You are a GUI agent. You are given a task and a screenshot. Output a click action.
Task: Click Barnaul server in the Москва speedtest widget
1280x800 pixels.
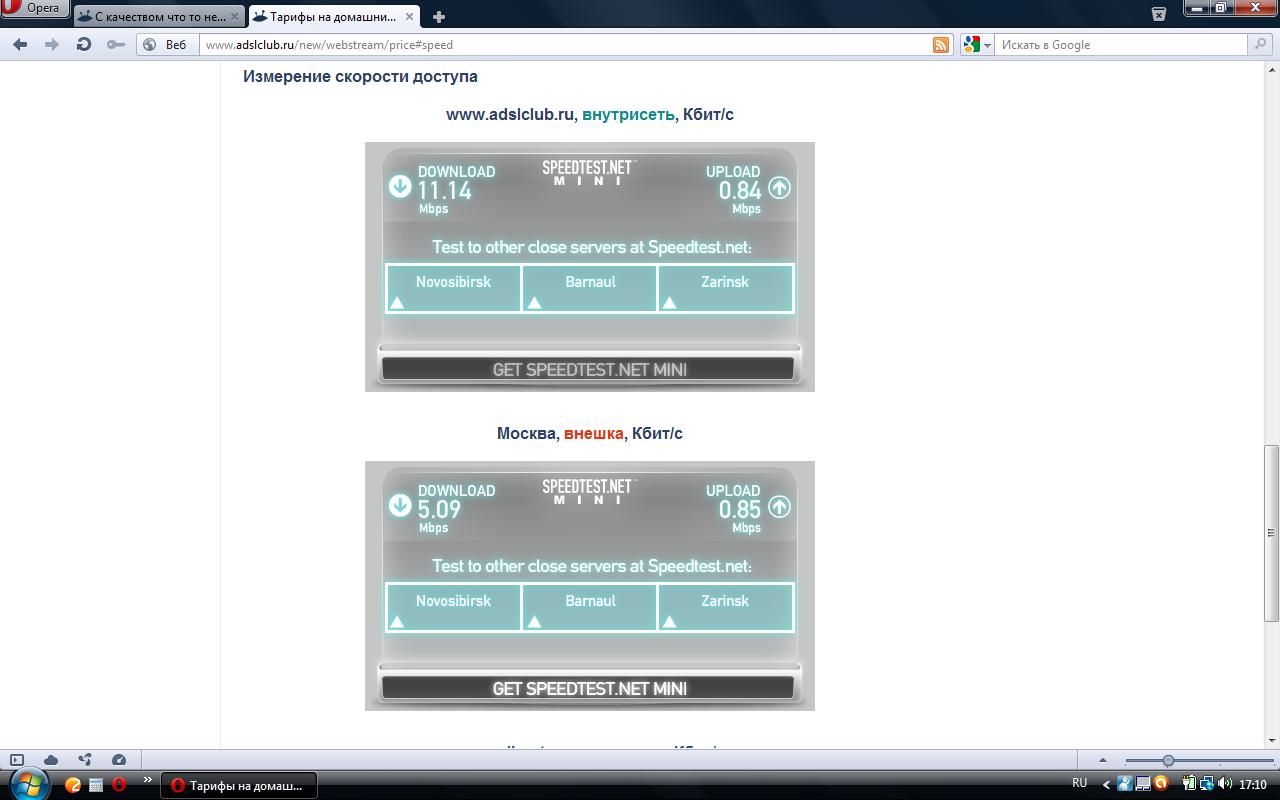point(590,607)
